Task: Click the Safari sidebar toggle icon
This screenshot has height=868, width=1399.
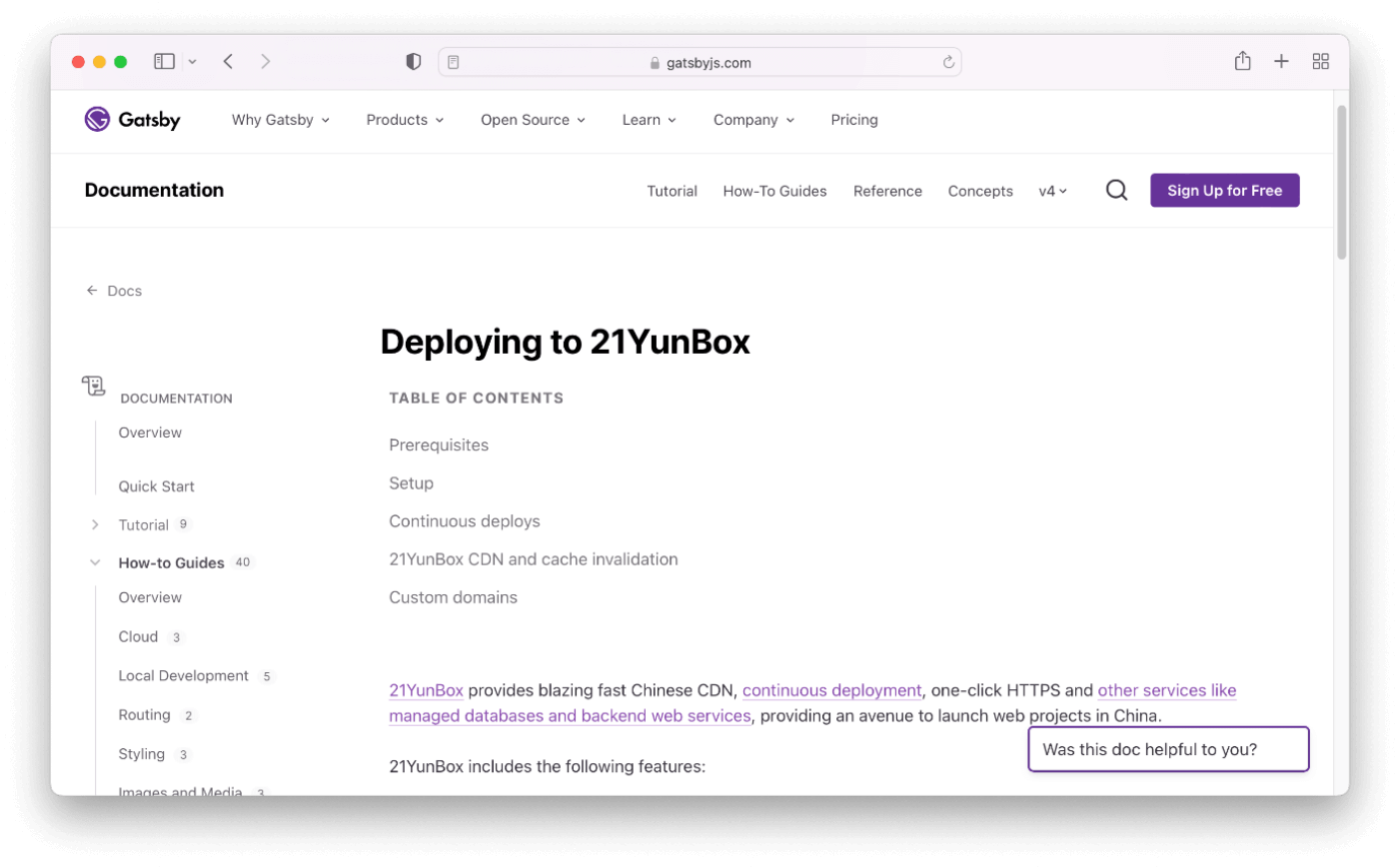Action: click(x=165, y=62)
